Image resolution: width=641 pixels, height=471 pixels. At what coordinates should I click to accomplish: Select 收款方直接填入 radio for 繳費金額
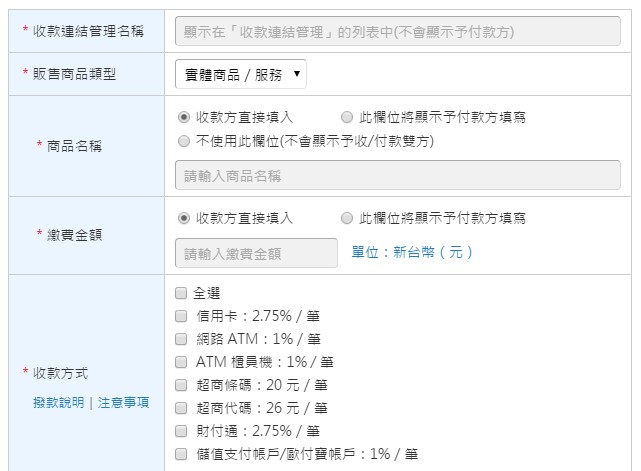pyautogui.click(x=184, y=218)
